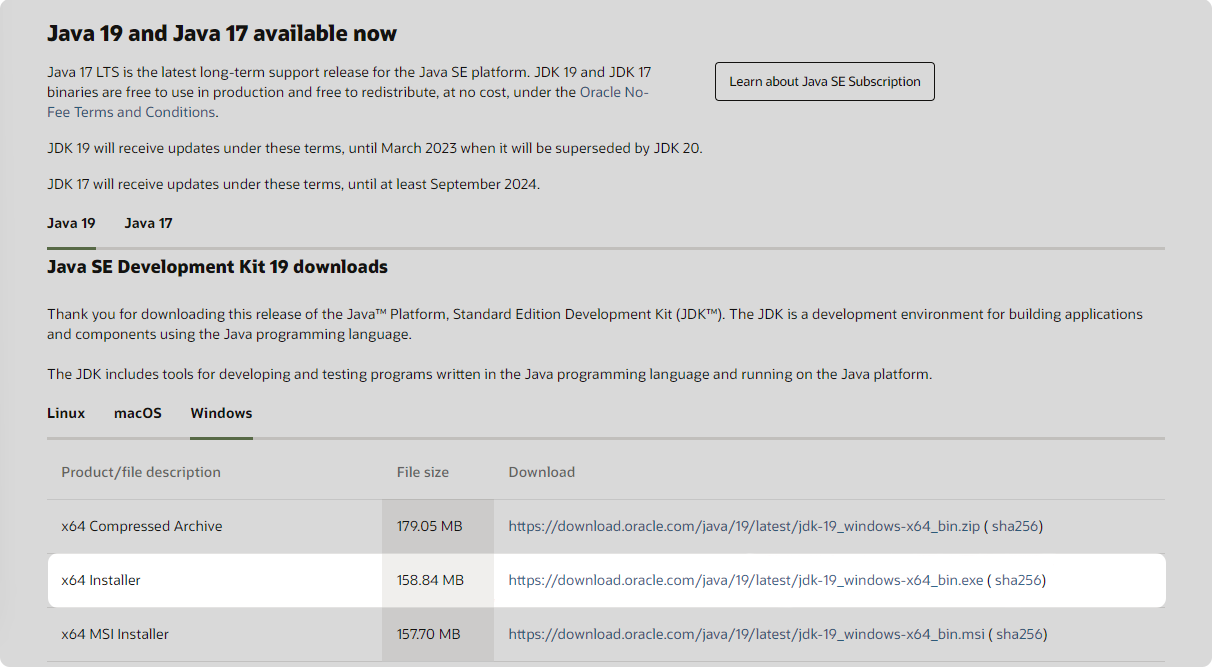The height and width of the screenshot is (667, 1212).
Task: Open sha256 link for x64 Compressed Archive
Action: click(1015, 526)
